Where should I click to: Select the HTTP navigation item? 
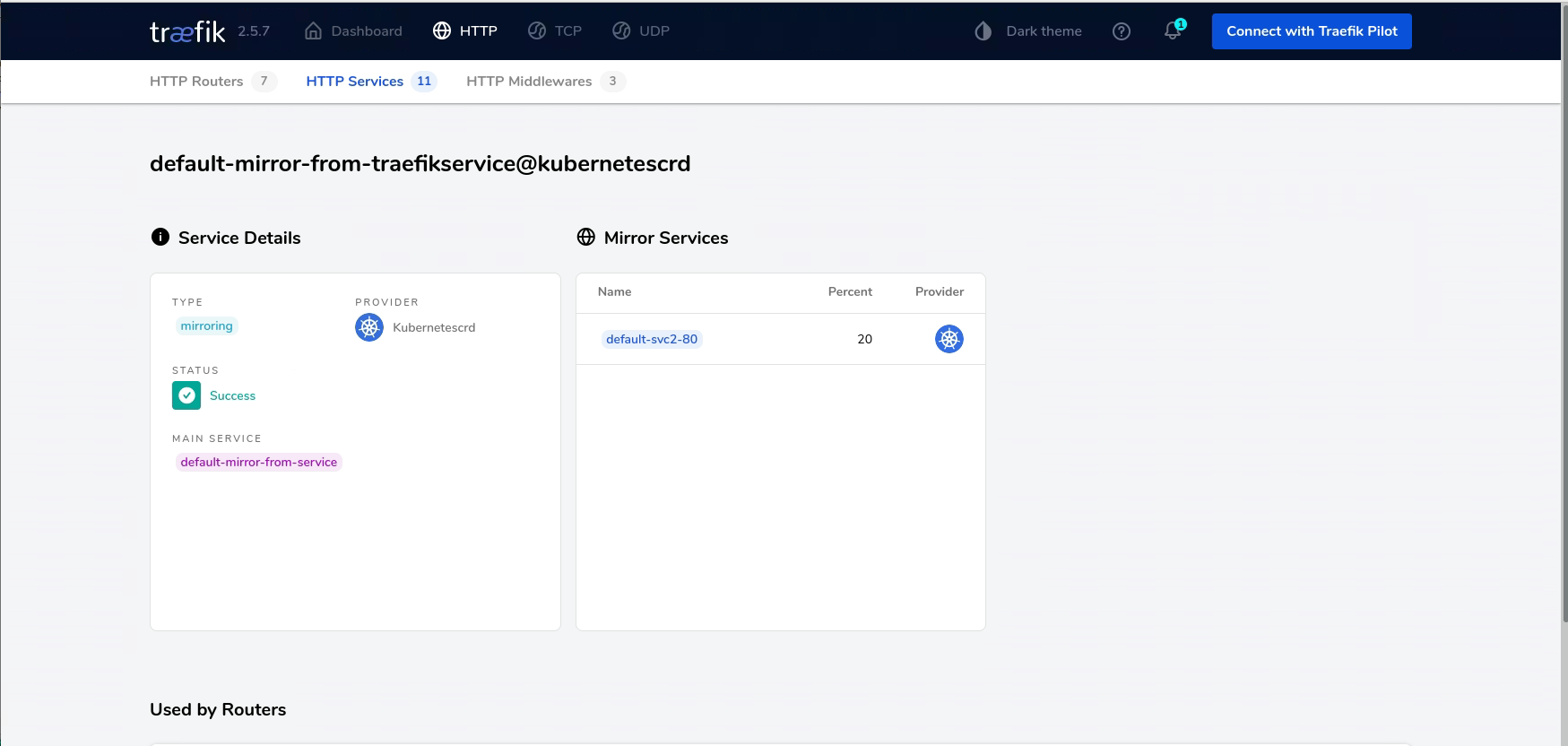(x=464, y=31)
